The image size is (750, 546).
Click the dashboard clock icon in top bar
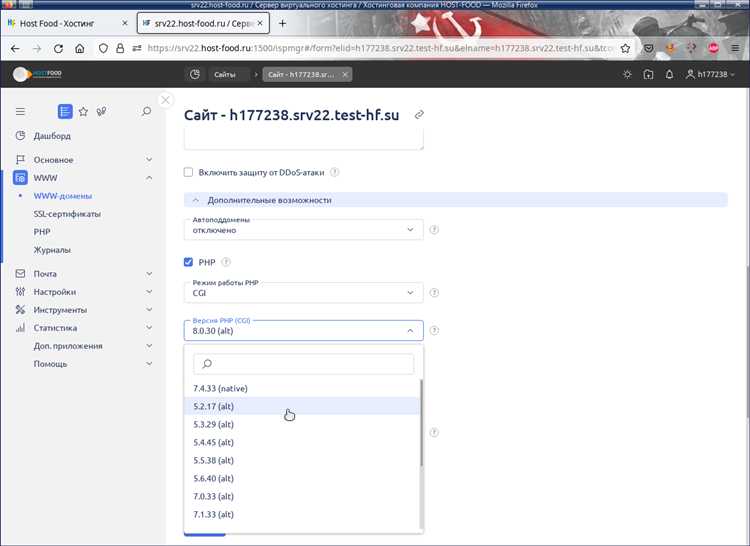195,74
